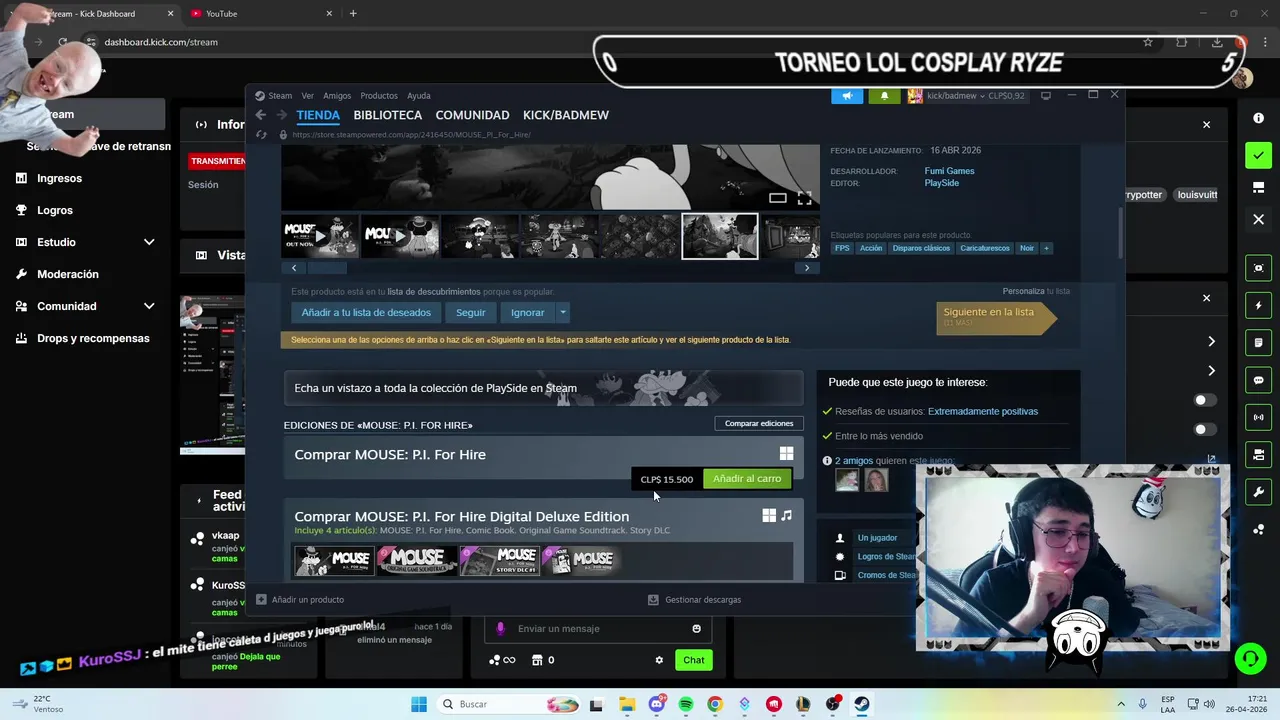The height and width of the screenshot is (720, 1280).
Task: Open emoji picker in Kick chat box
Action: coord(696,629)
